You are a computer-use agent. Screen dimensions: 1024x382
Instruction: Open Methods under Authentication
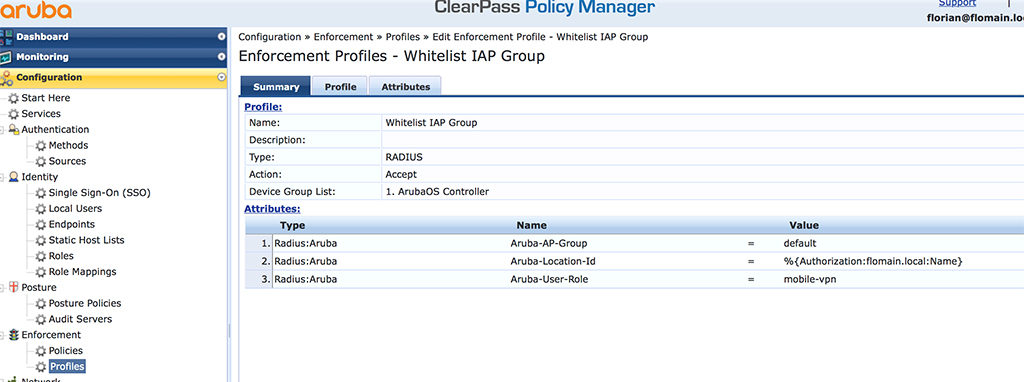(69, 146)
